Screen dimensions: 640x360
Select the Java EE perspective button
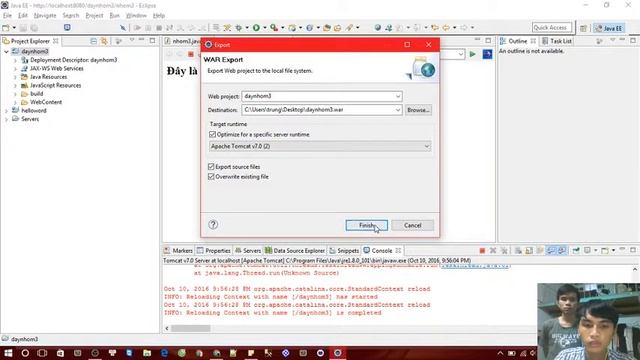point(608,28)
